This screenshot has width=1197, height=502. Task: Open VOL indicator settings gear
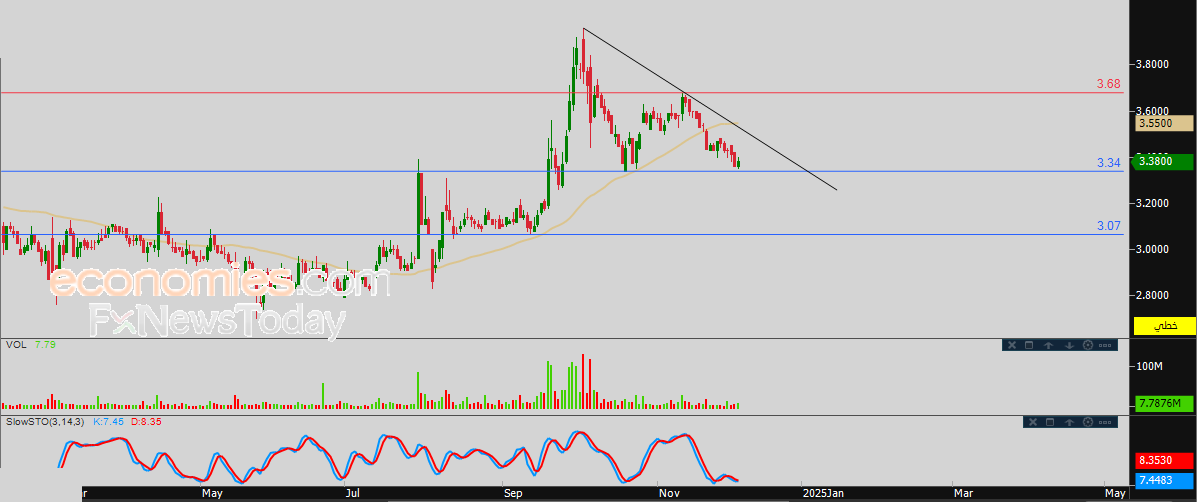click(1087, 346)
